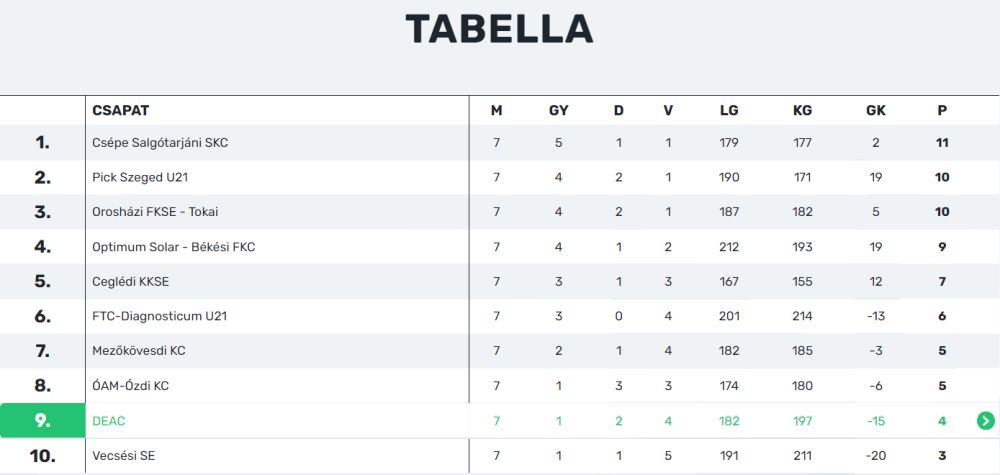The width and height of the screenshot is (1000, 475).
Task: Click the P points column header
Action: click(942, 111)
